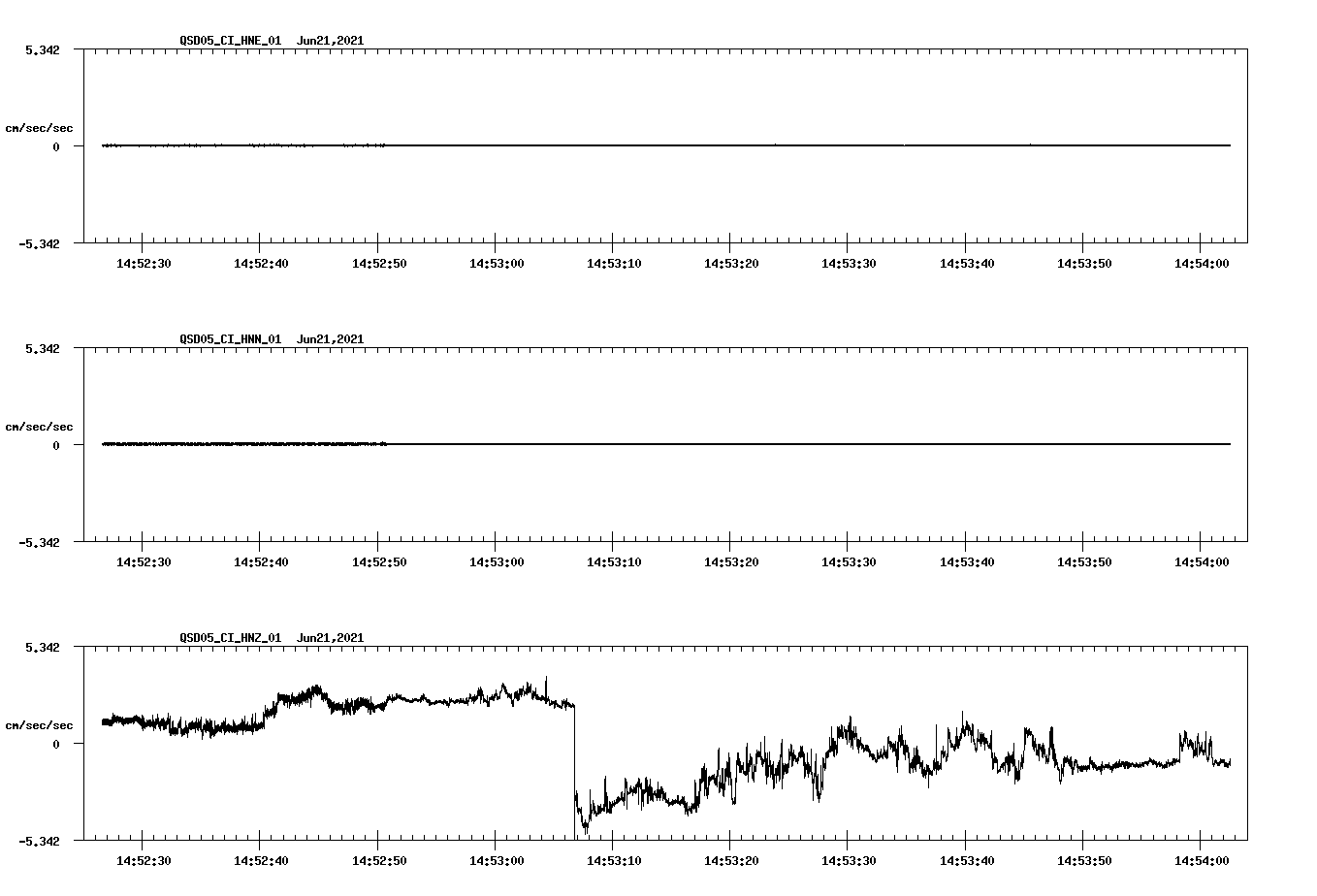Click 14:52:40 label on HNN plot axis
1317x896 pixels.
[260, 561]
